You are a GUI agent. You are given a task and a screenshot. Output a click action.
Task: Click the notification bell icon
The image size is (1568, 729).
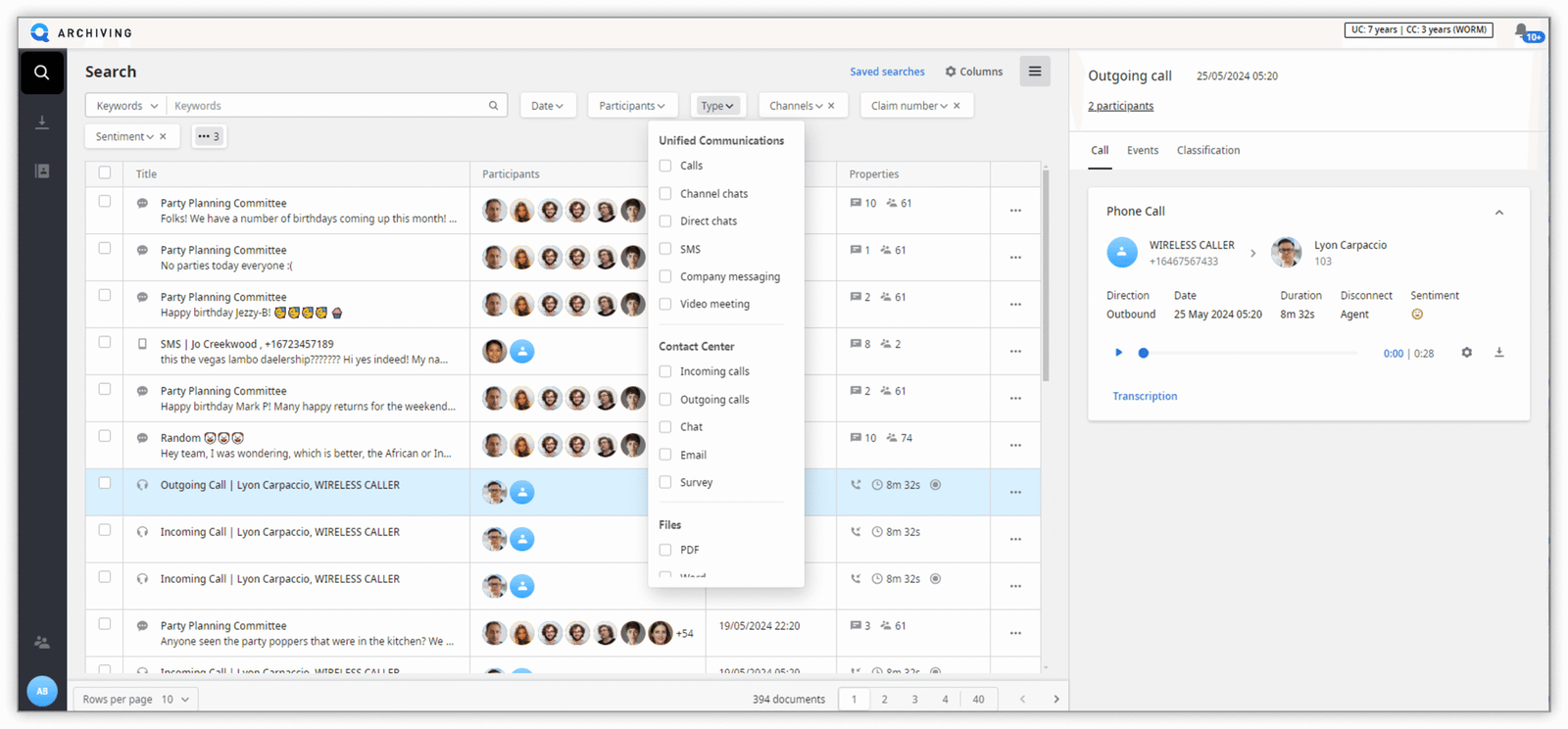(1521, 31)
